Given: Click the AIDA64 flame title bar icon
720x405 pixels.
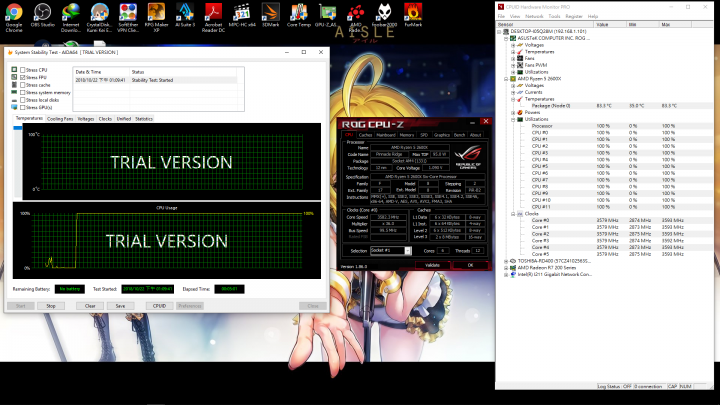Looking at the screenshot, I should click(10, 52).
